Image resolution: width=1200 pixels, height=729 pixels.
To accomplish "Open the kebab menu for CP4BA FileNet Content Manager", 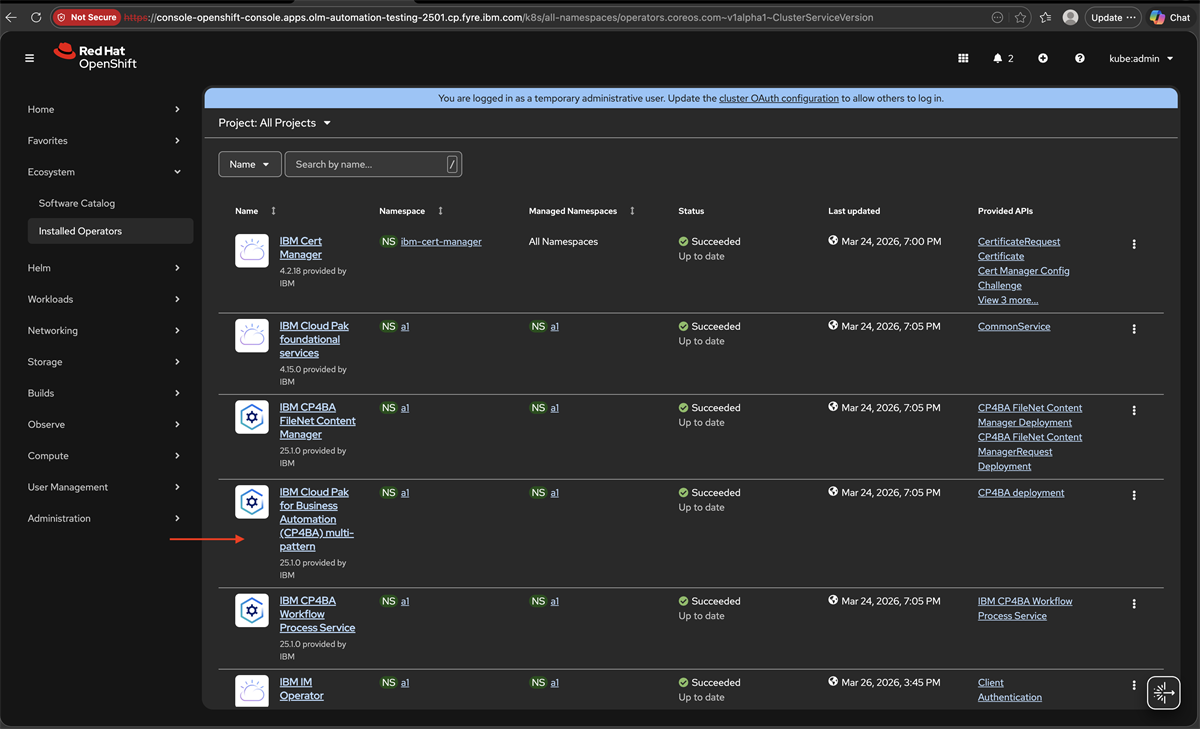I will (1134, 410).
